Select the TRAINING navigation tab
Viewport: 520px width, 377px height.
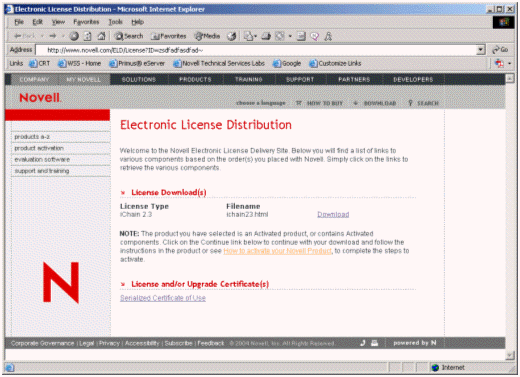249,79
